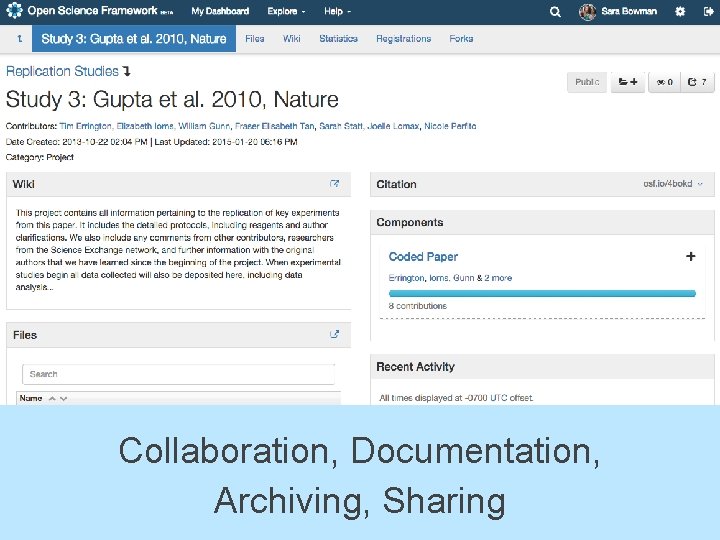This screenshot has height=540, width=720.
Task: Click Errington, Iorns, Gunn & 2 more
Action: (x=450, y=278)
